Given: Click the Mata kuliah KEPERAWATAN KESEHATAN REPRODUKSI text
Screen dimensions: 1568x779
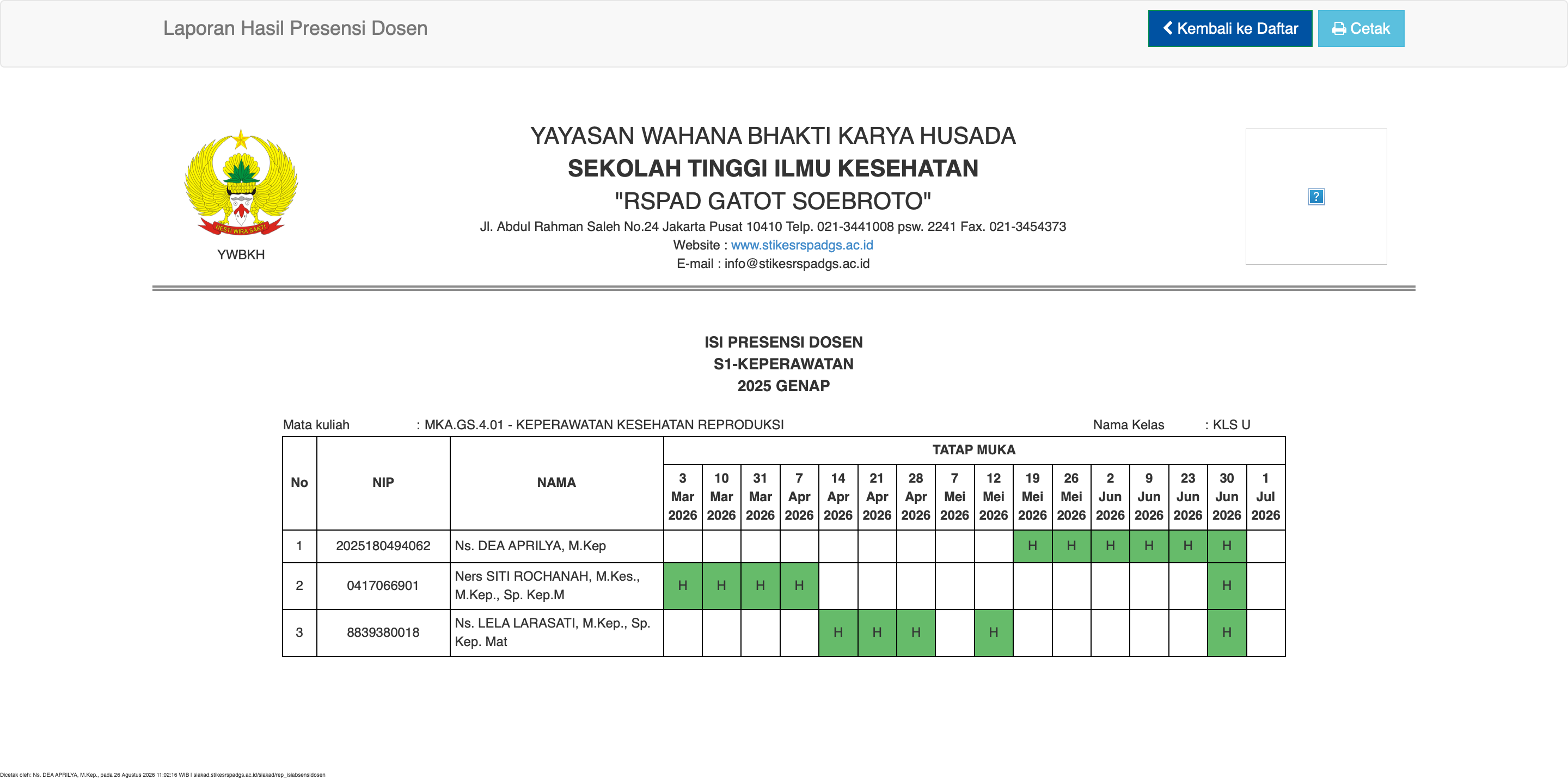Looking at the screenshot, I should 604,424.
